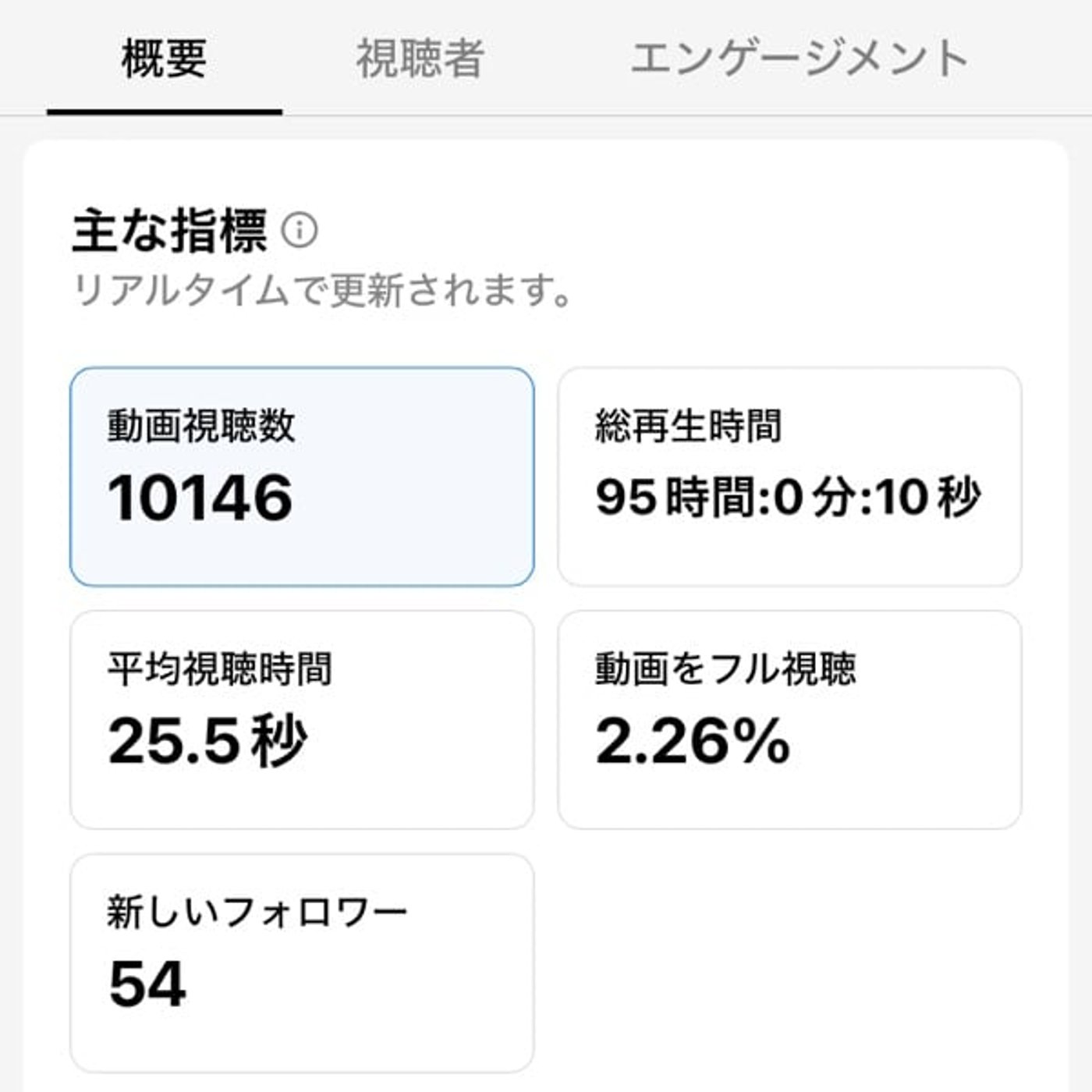Viewport: 1092px width, 1092px height.
Task: Open the エンゲージメント tab
Action: click(799, 58)
